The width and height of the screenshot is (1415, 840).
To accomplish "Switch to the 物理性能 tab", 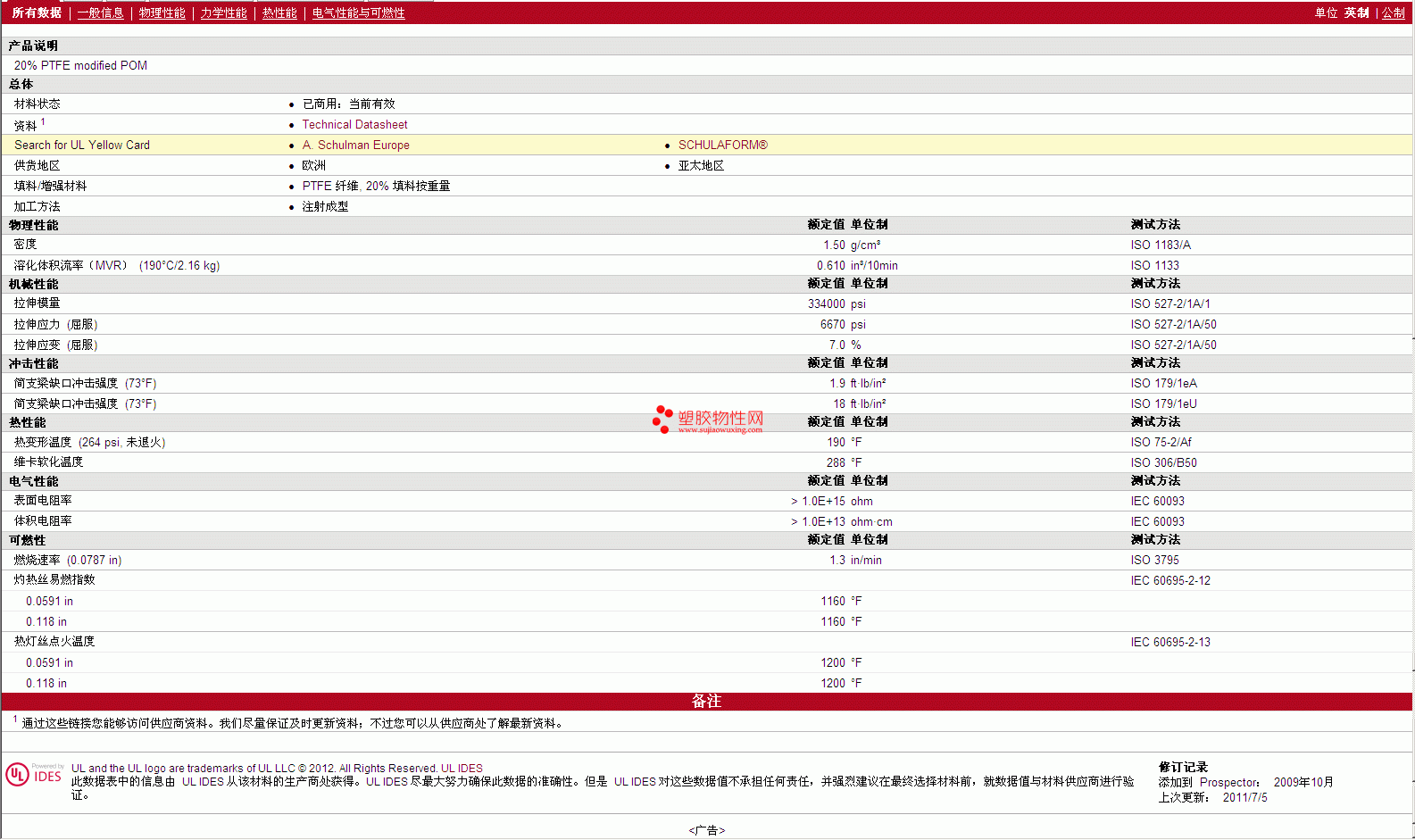I will tap(162, 12).
